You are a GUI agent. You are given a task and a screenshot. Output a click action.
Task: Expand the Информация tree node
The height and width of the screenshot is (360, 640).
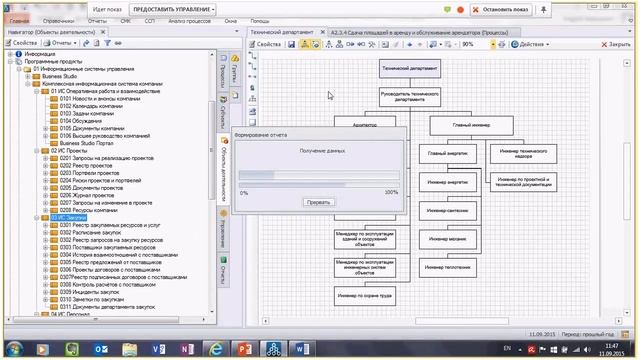click(10, 54)
